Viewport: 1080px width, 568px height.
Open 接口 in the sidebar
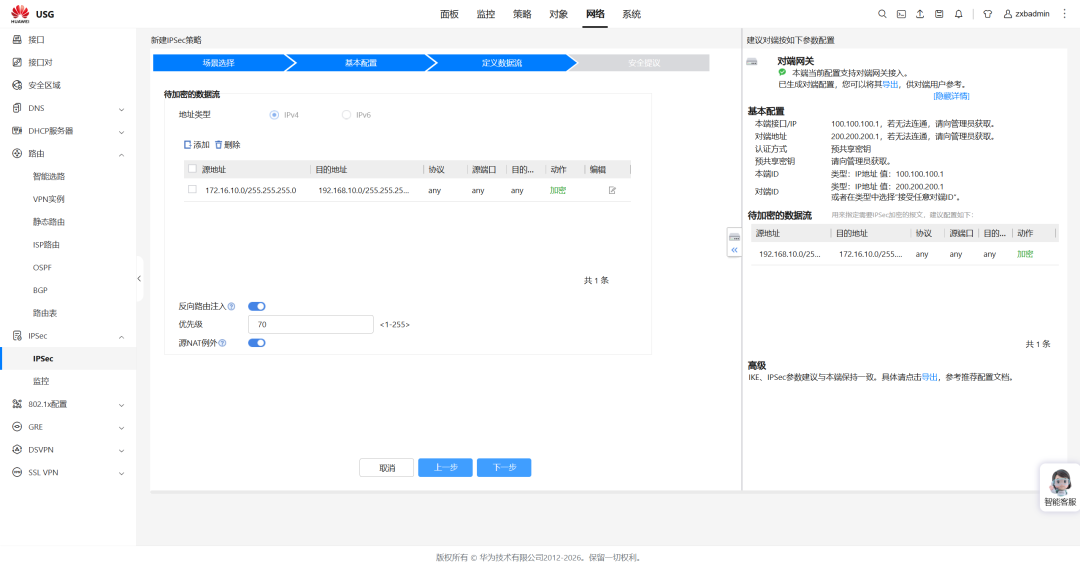37,40
